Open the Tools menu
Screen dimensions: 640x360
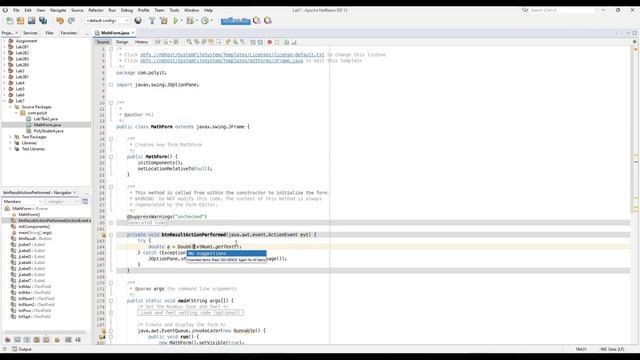point(174,10)
